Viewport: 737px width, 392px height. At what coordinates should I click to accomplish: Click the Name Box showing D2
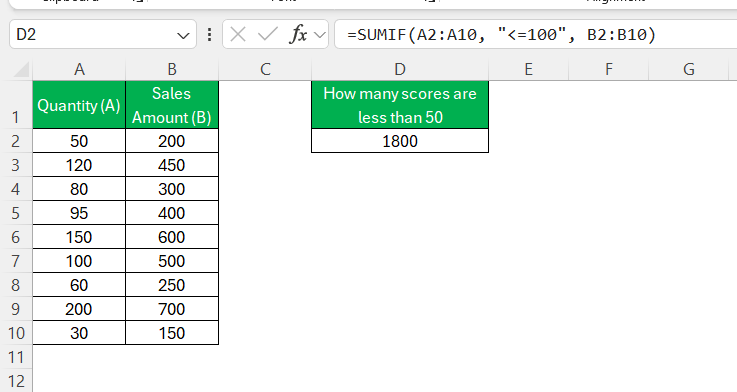102,34
